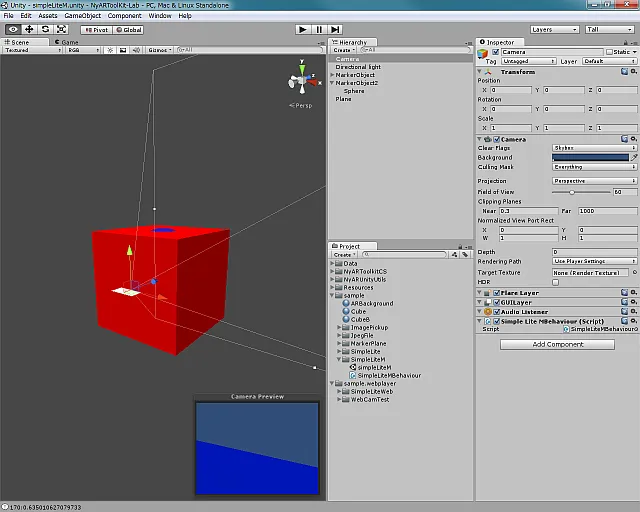Open Audio Listener help icon
Viewport: 640px width, 512px height.
(x=624, y=311)
